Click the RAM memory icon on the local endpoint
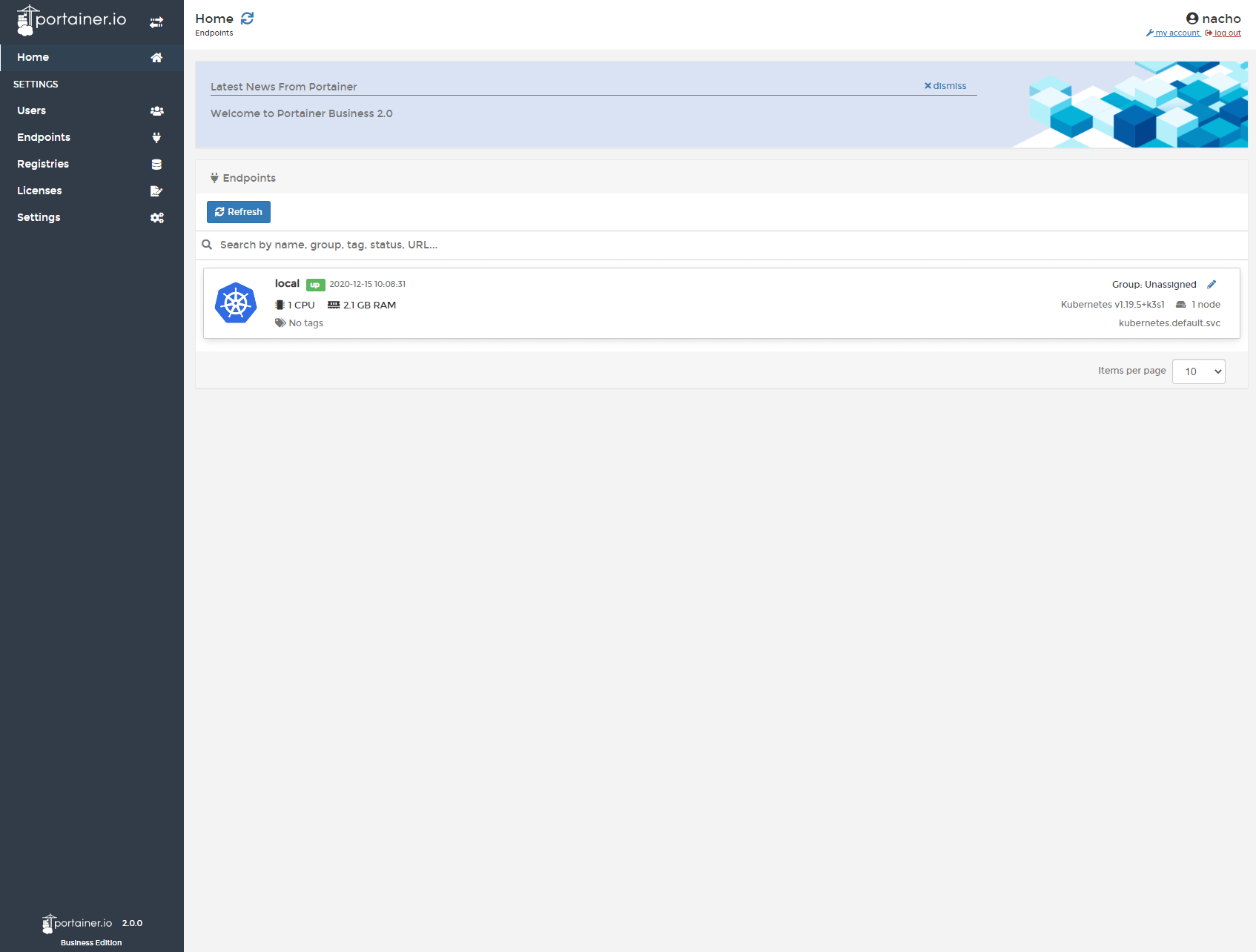 pos(334,305)
